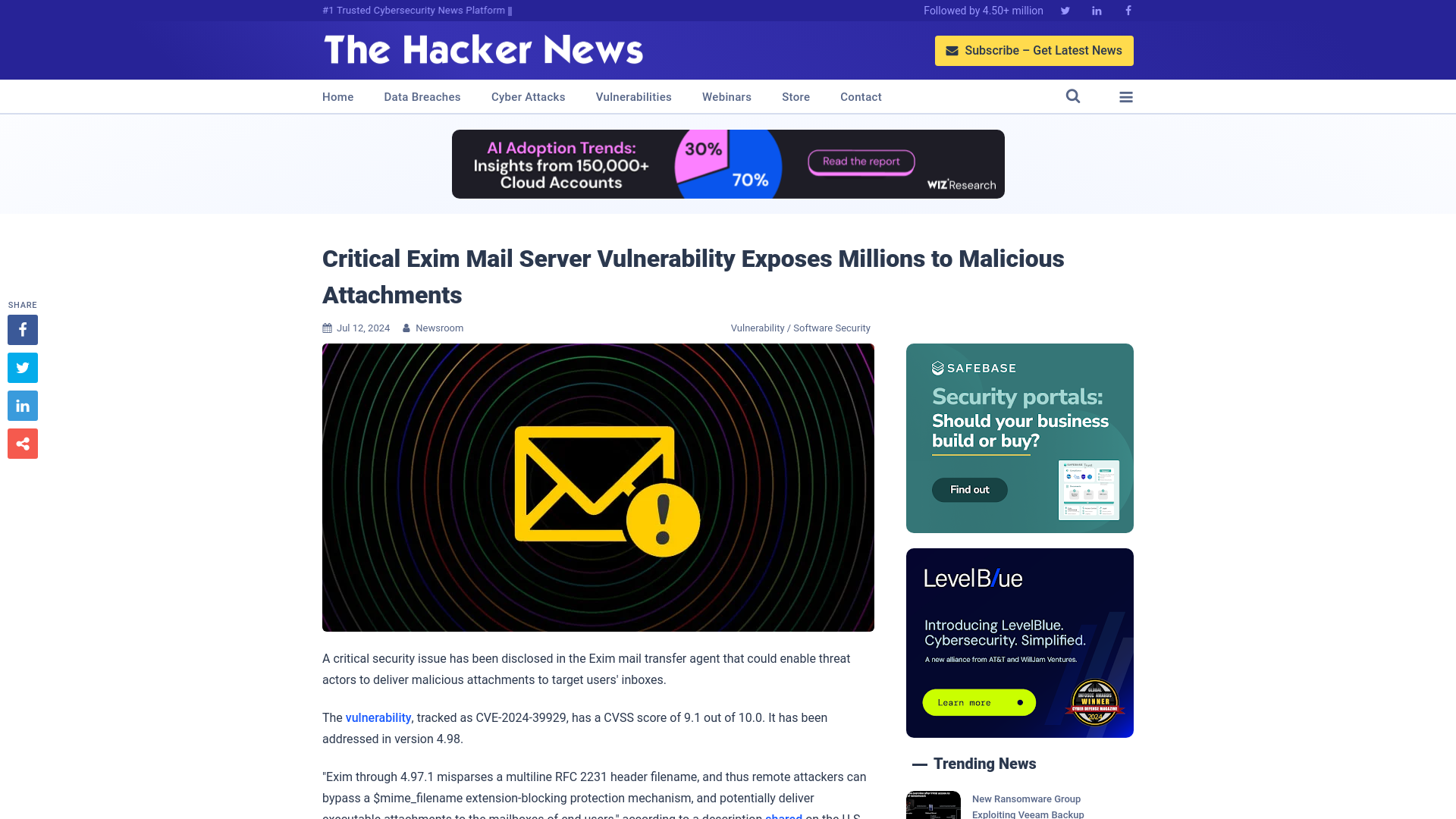The image size is (1456, 819).
Task: Click the Store navigation menu item
Action: pyautogui.click(x=795, y=96)
